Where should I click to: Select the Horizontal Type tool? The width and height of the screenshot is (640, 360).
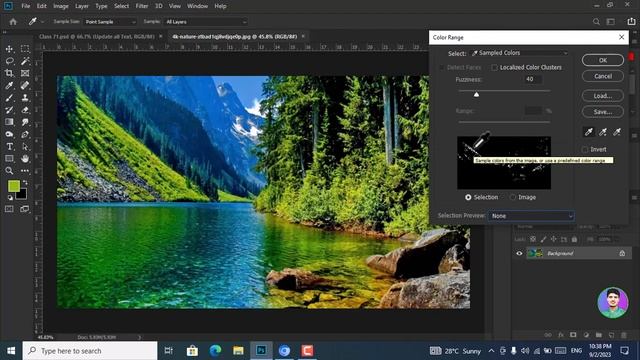coord(9,146)
